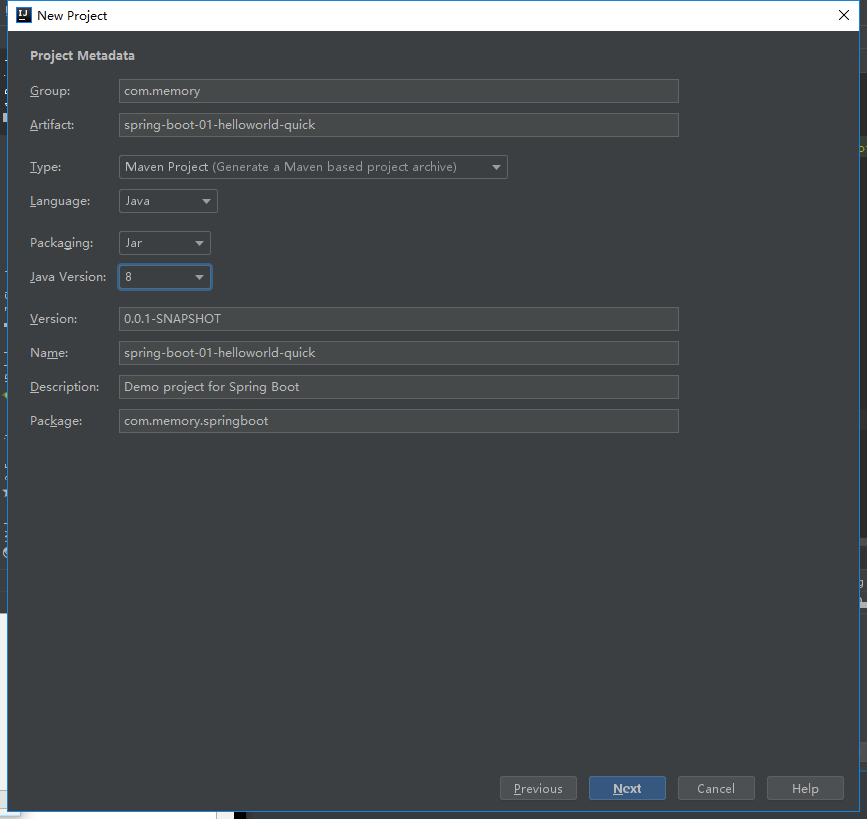The image size is (867, 819).
Task: Click the Java Version label
Action: pyautogui.click(x=68, y=277)
